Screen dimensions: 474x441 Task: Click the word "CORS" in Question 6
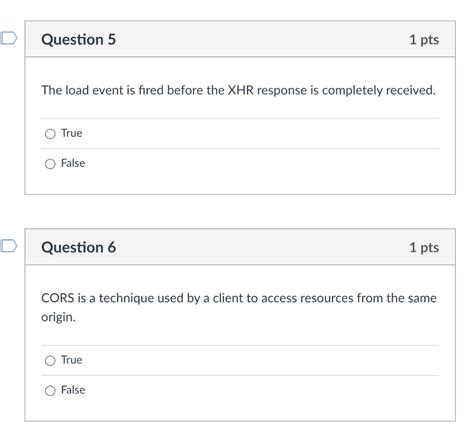tap(58, 298)
